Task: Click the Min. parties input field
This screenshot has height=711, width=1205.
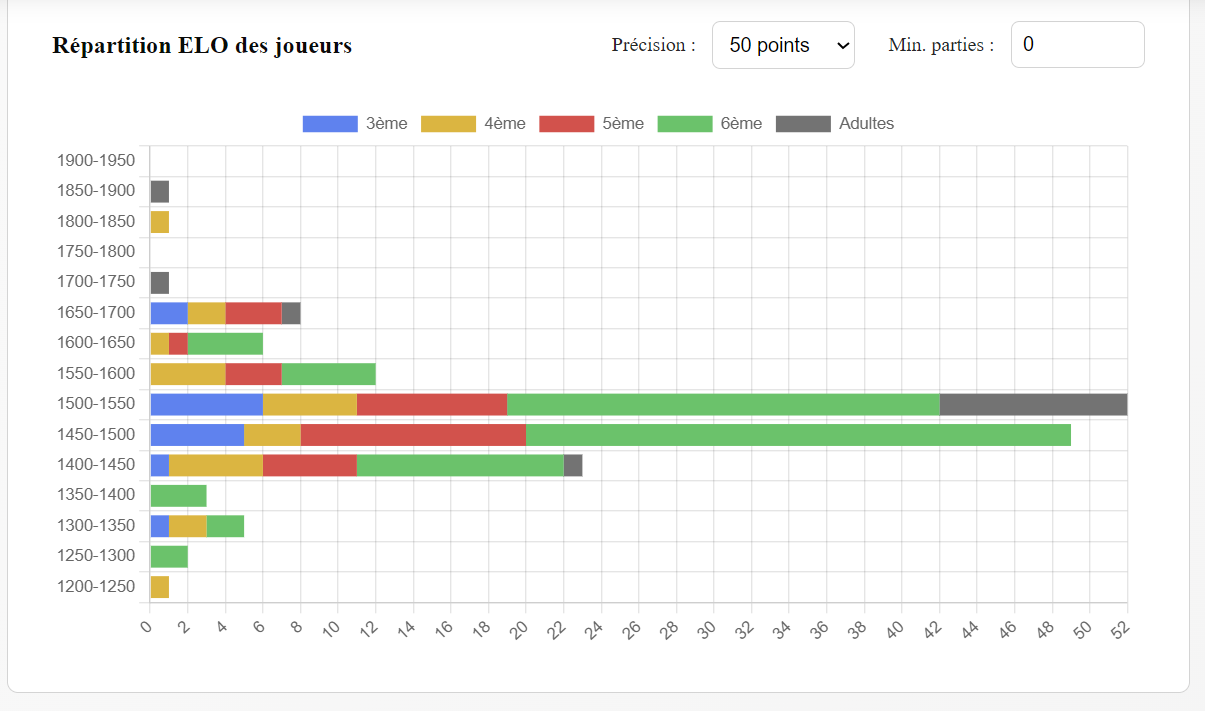Action: pyautogui.click(x=1077, y=45)
